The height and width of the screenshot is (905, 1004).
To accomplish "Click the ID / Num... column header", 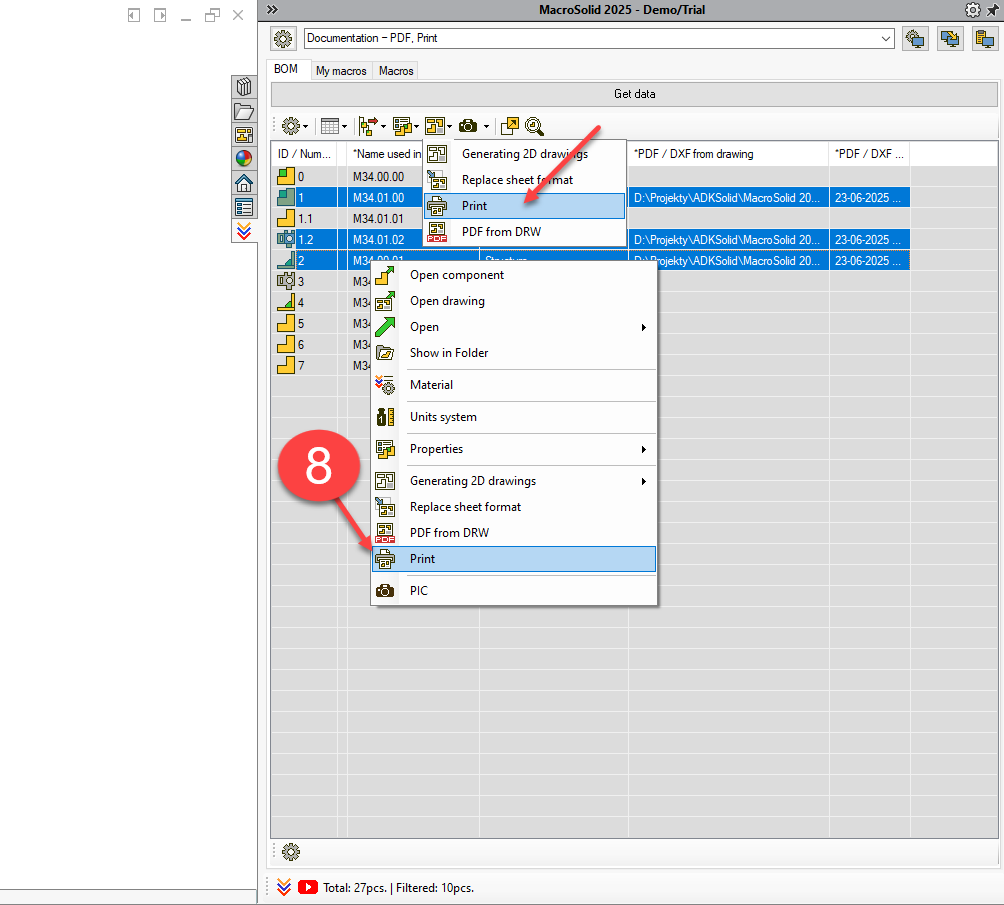I will 305,154.
